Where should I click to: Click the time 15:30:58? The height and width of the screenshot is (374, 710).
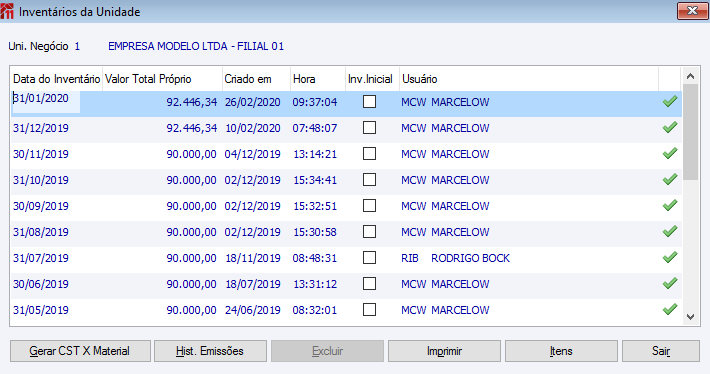tap(315, 232)
